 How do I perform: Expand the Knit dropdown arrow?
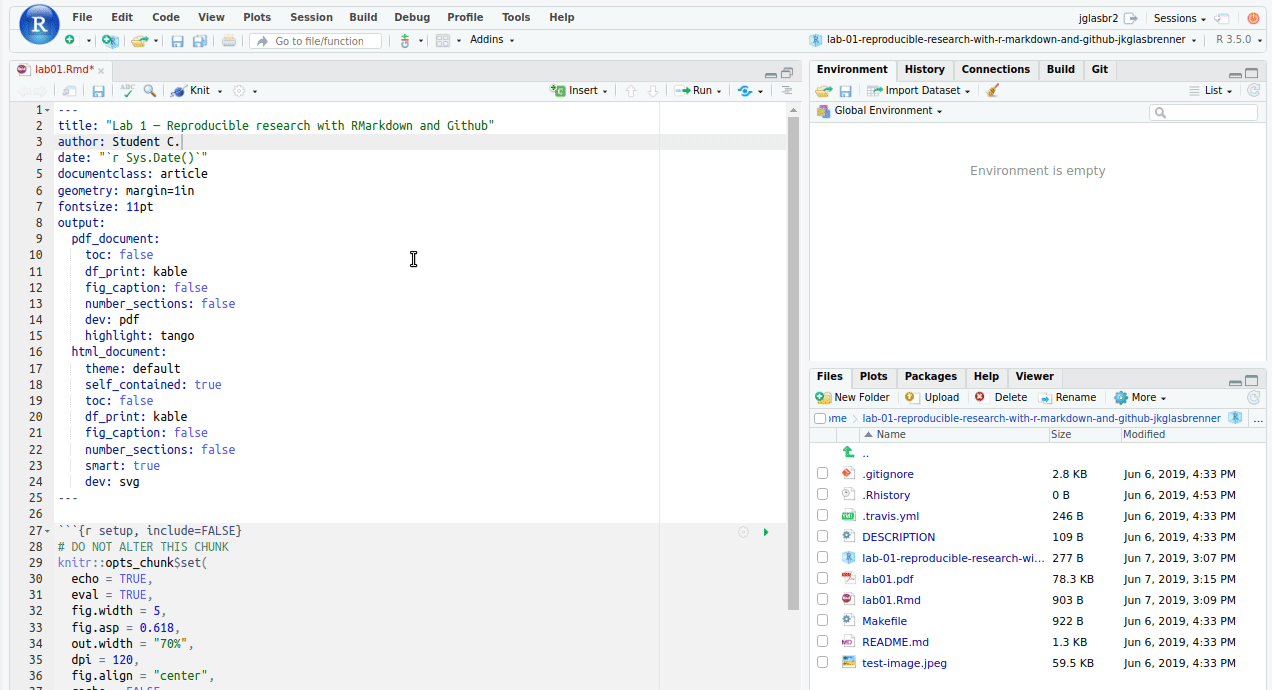pyautogui.click(x=220, y=91)
